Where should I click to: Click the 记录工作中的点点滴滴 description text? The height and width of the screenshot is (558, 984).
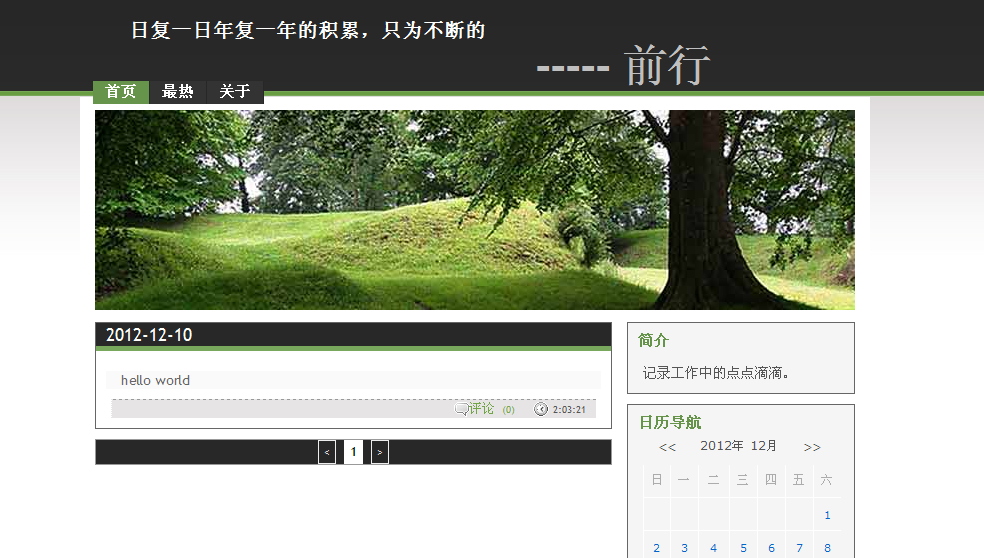coord(715,373)
